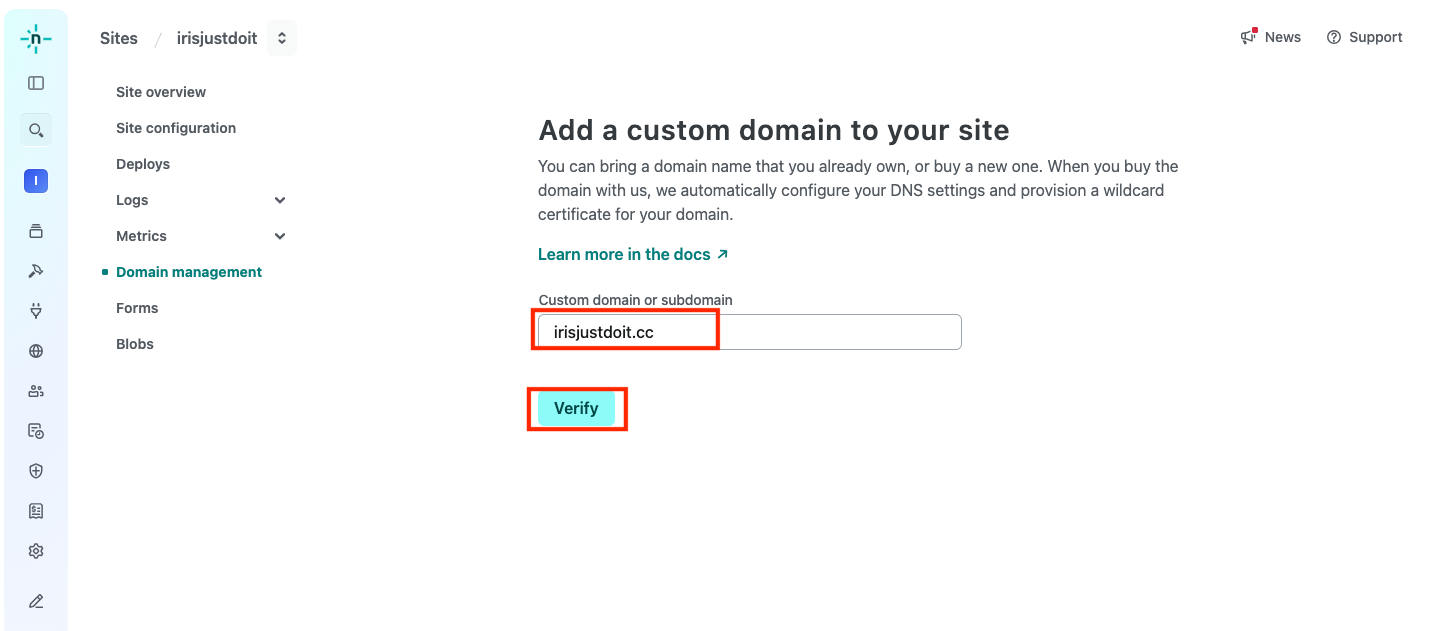Expand the Metrics submenu
Viewport: 1436px width, 631px height.
coord(280,236)
